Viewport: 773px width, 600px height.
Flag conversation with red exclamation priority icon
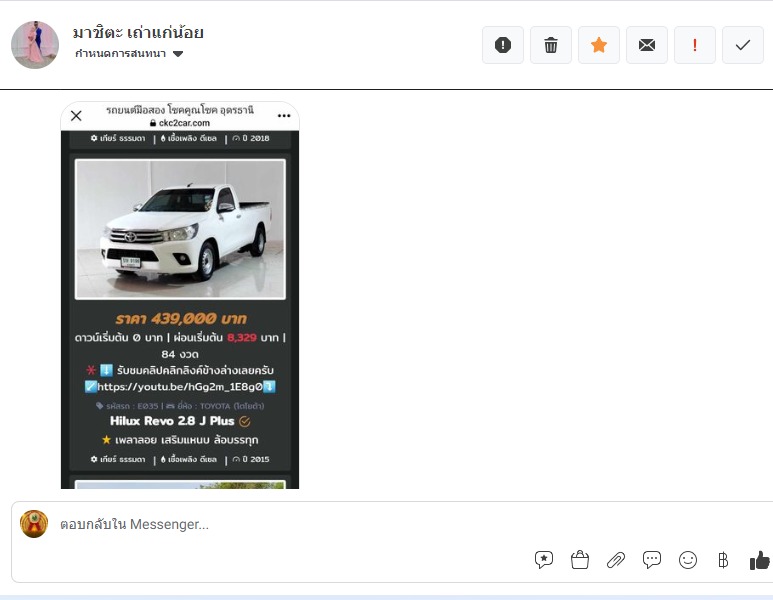pyautogui.click(x=695, y=45)
